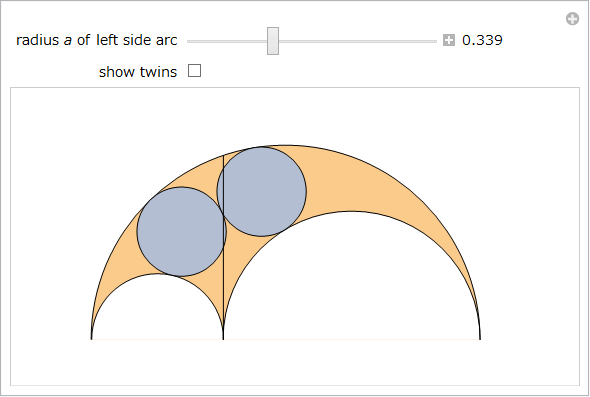The width and height of the screenshot is (590, 397).
Task: Click the radius a slider thumb
Action: tap(273, 41)
